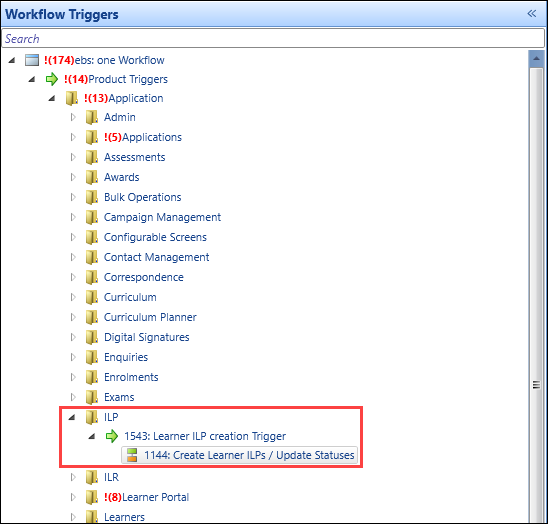Expand the Admin folder
Image resolution: width=548 pixels, height=524 pixels.
(73, 117)
